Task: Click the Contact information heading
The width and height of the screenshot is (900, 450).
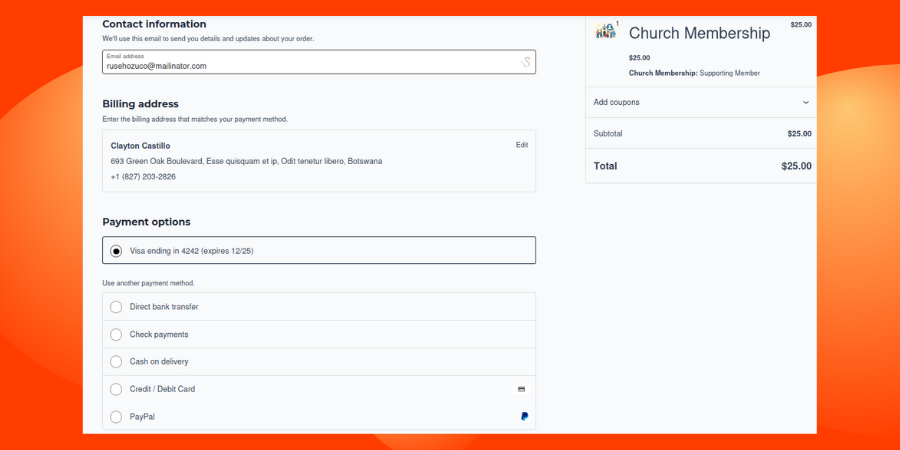Action: pos(154,24)
